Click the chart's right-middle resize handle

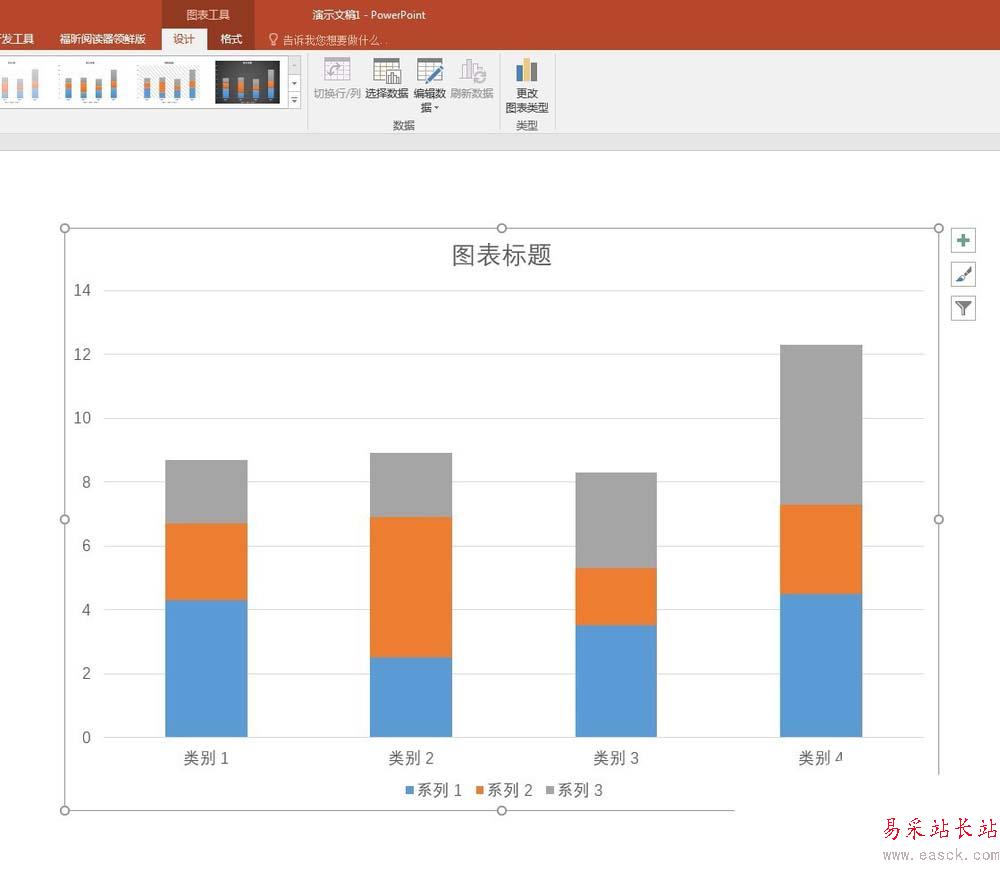(x=939, y=519)
